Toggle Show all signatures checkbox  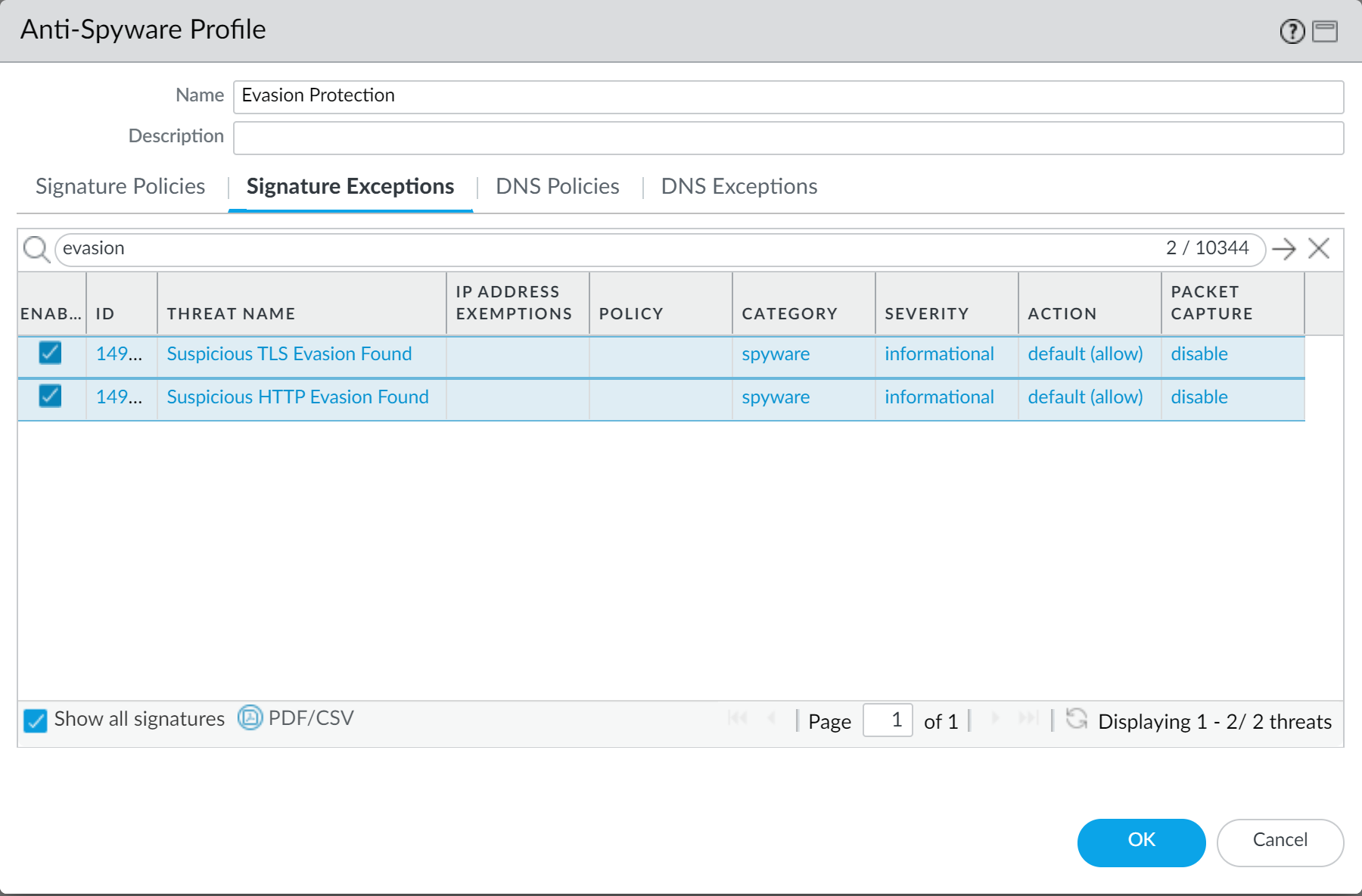click(35, 720)
